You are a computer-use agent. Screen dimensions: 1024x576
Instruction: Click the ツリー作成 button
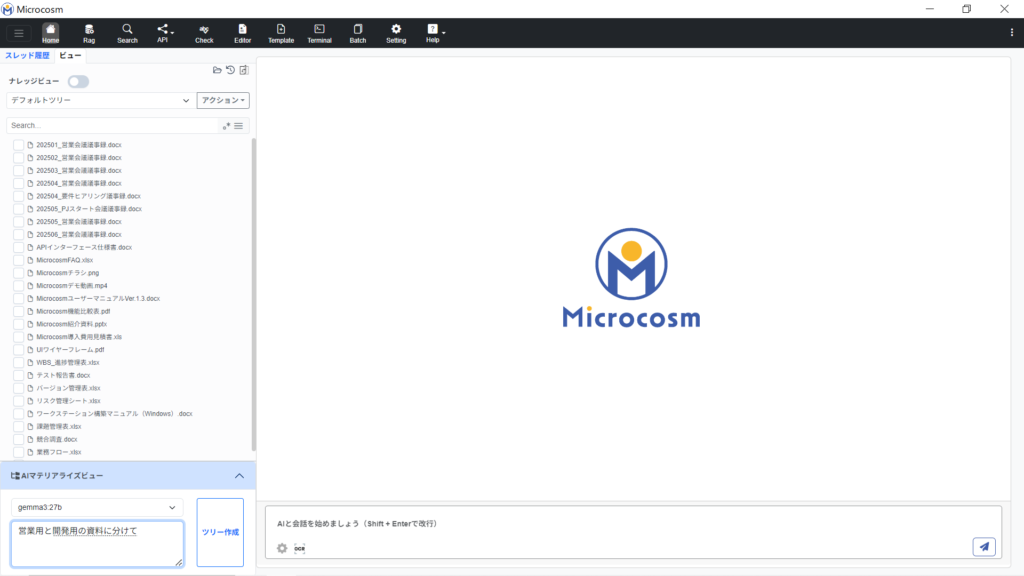[220, 532]
